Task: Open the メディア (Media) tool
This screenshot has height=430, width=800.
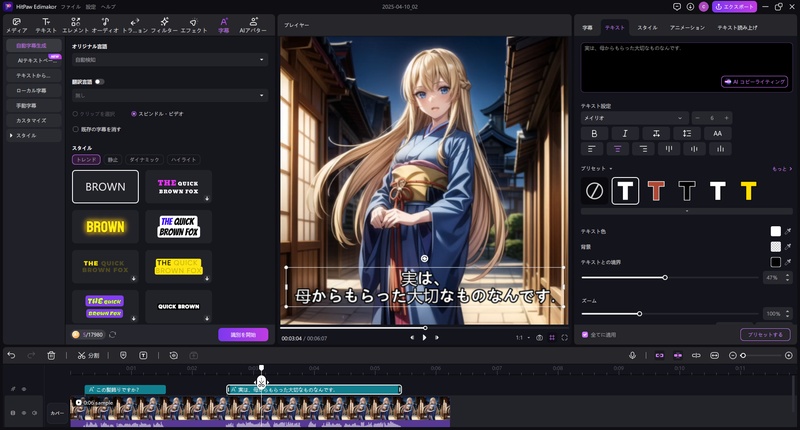Action: click(16, 25)
